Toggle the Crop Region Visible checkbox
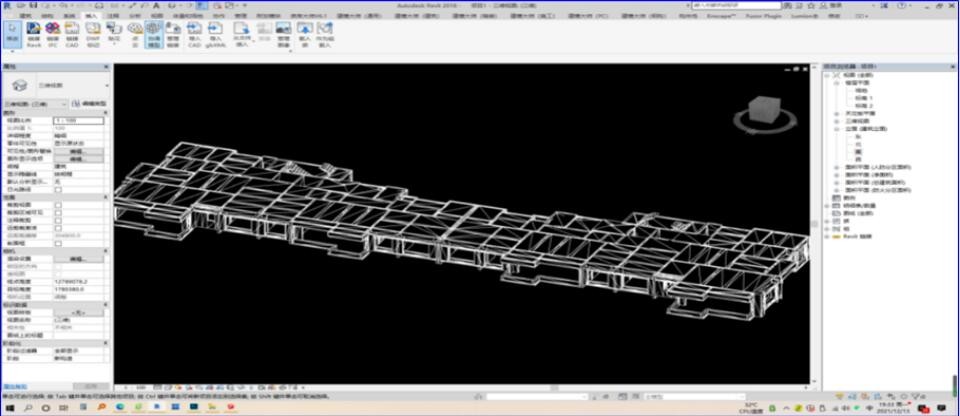Screen dimensions: 960x416 point(58,212)
